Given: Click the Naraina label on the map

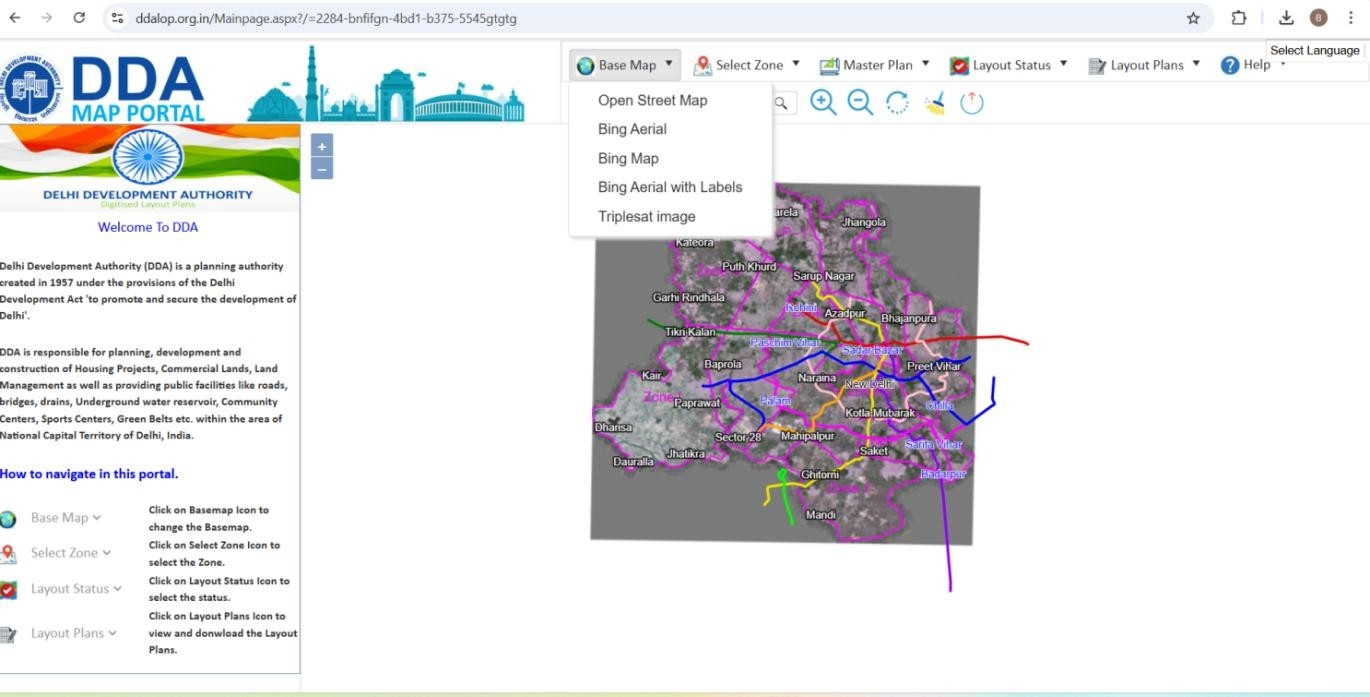Looking at the screenshot, I should point(817,379).
